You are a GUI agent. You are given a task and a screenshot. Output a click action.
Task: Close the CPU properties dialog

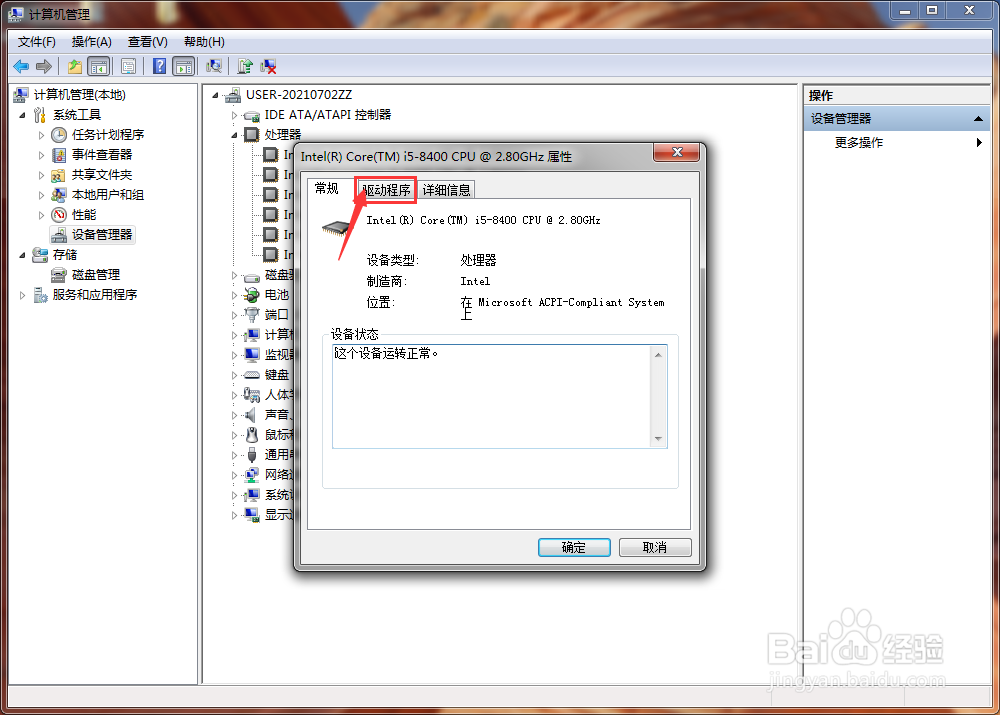pos(677,152)
